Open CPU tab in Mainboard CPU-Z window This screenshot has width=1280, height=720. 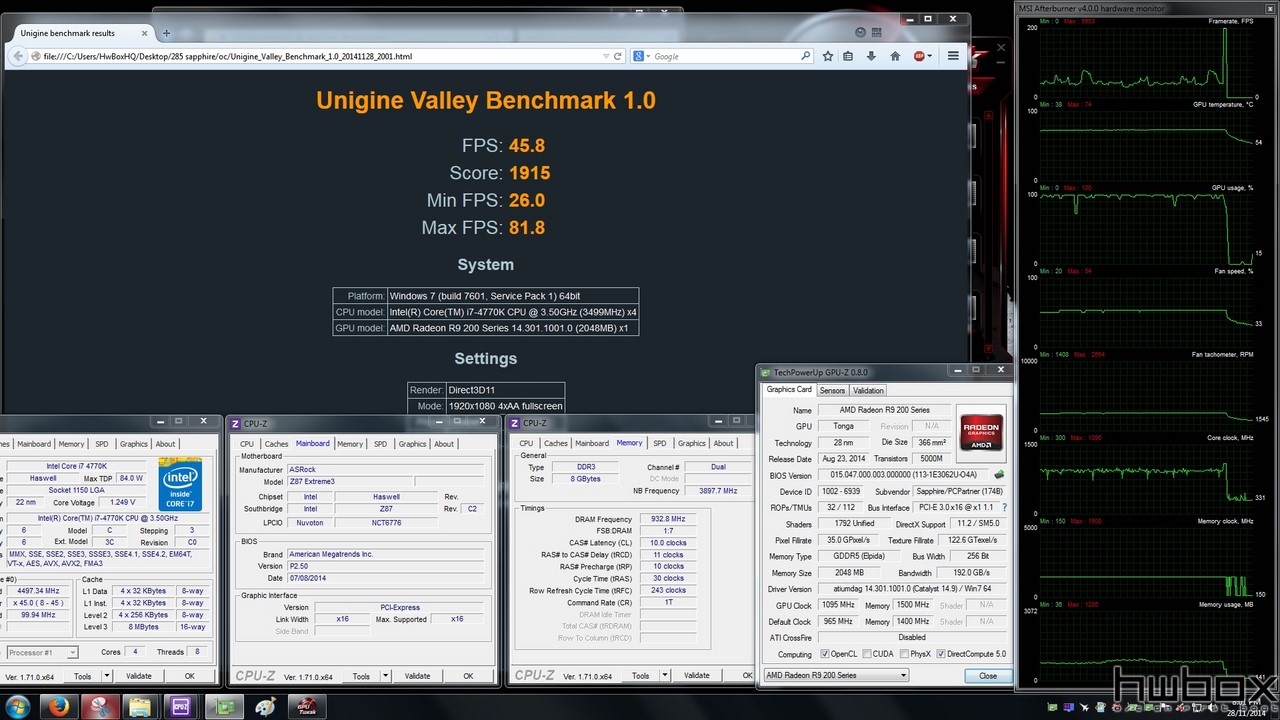(247, 444)
